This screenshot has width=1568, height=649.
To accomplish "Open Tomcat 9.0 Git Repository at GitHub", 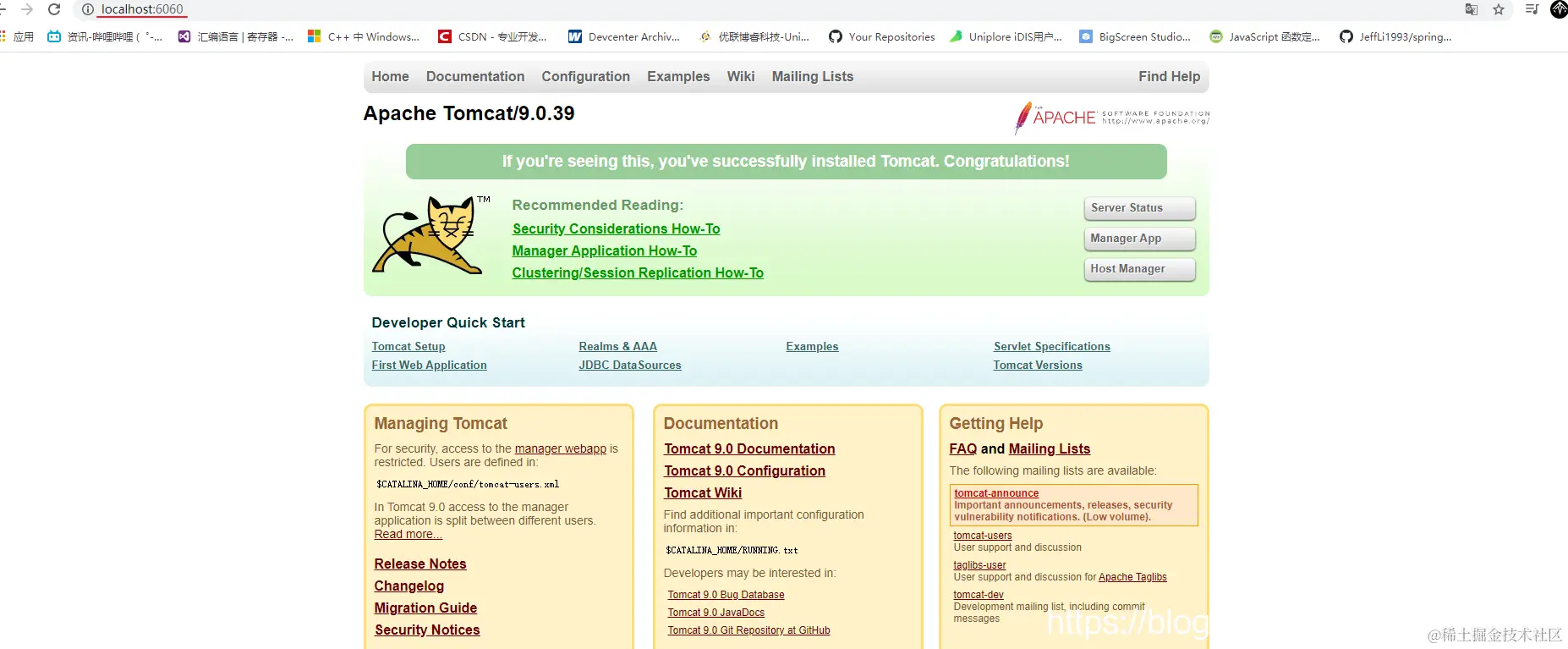I will coord(748,630).
